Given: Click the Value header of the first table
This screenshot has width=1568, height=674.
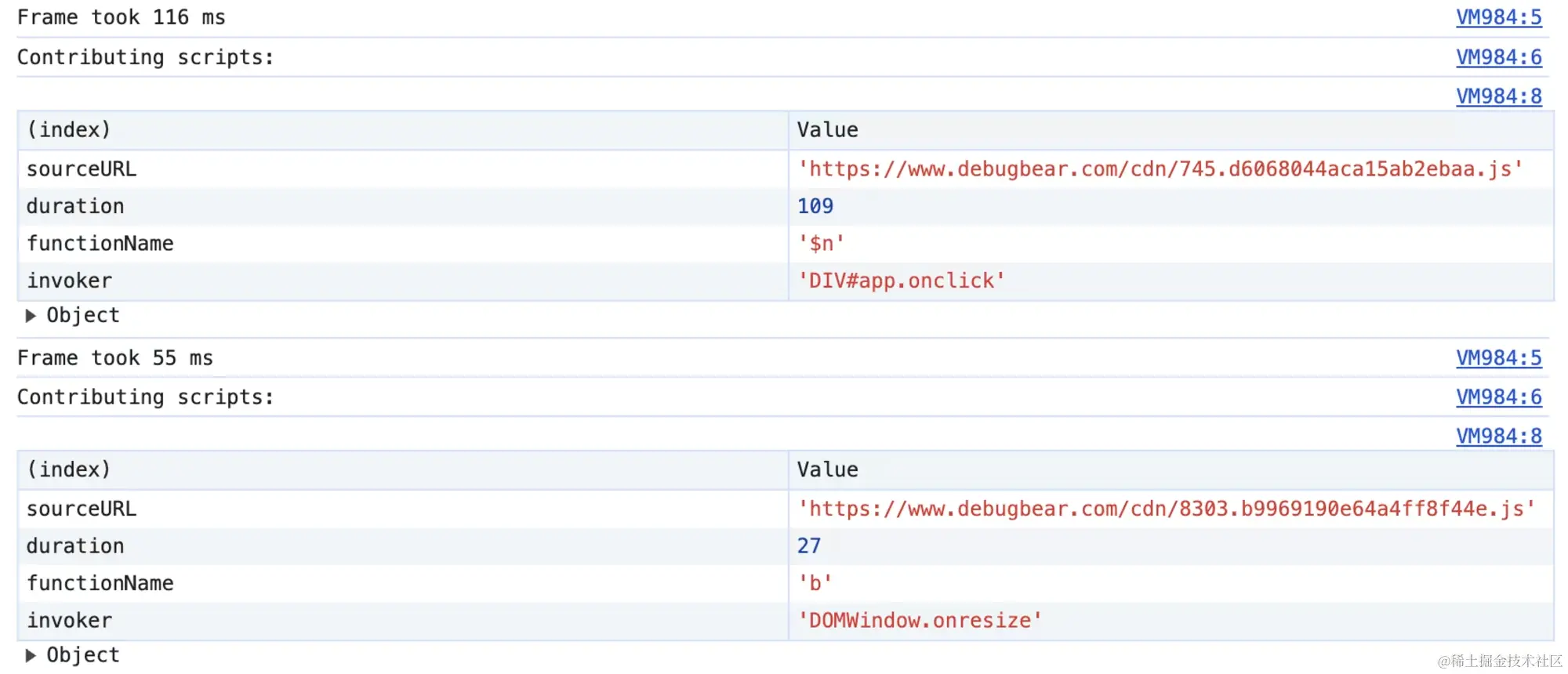Looking at the screenshot, I should coord(827,130).
